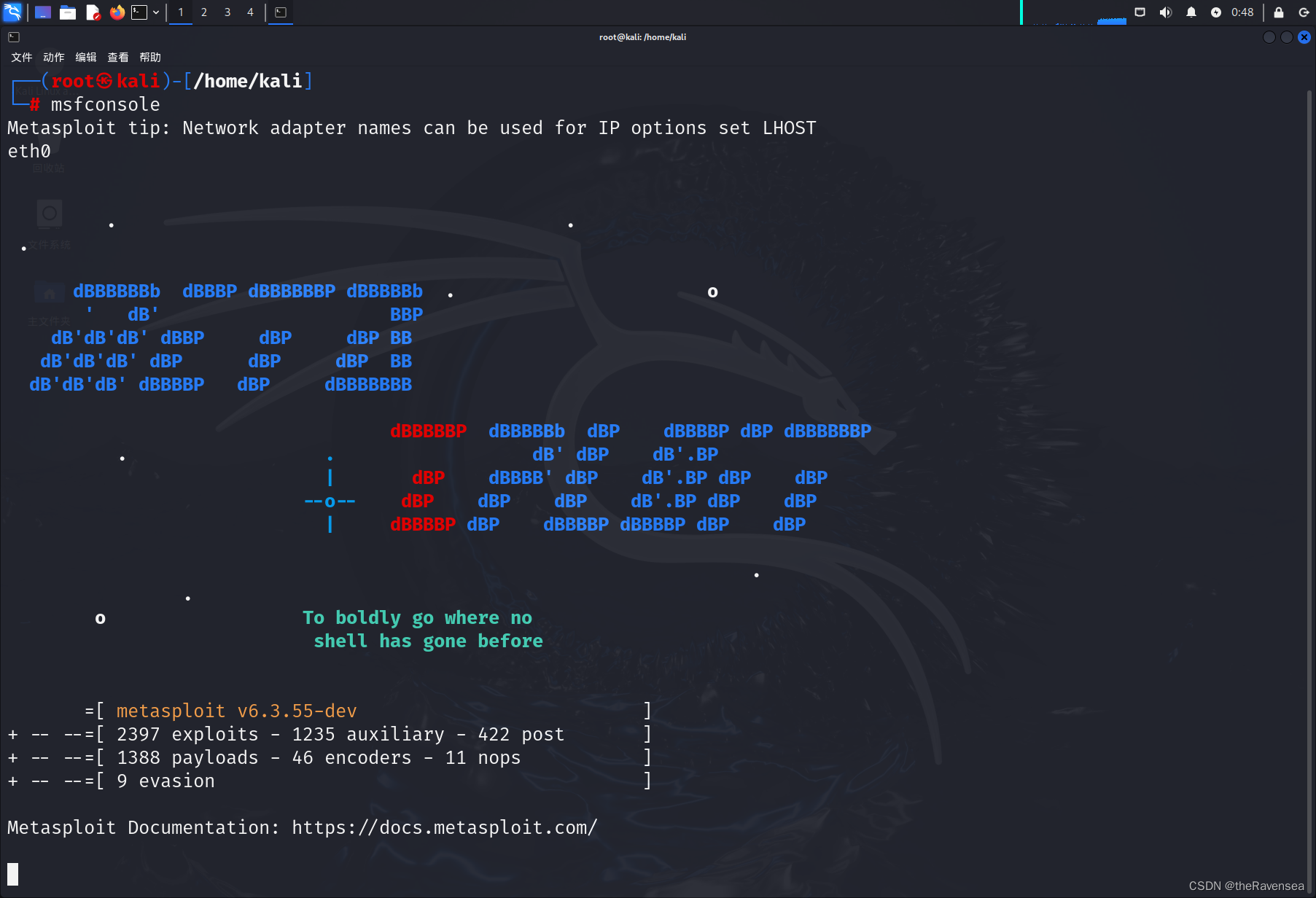1316x898 pixels.
Task: Click the volume speaker icon
Action: [x=1166, y=12]
